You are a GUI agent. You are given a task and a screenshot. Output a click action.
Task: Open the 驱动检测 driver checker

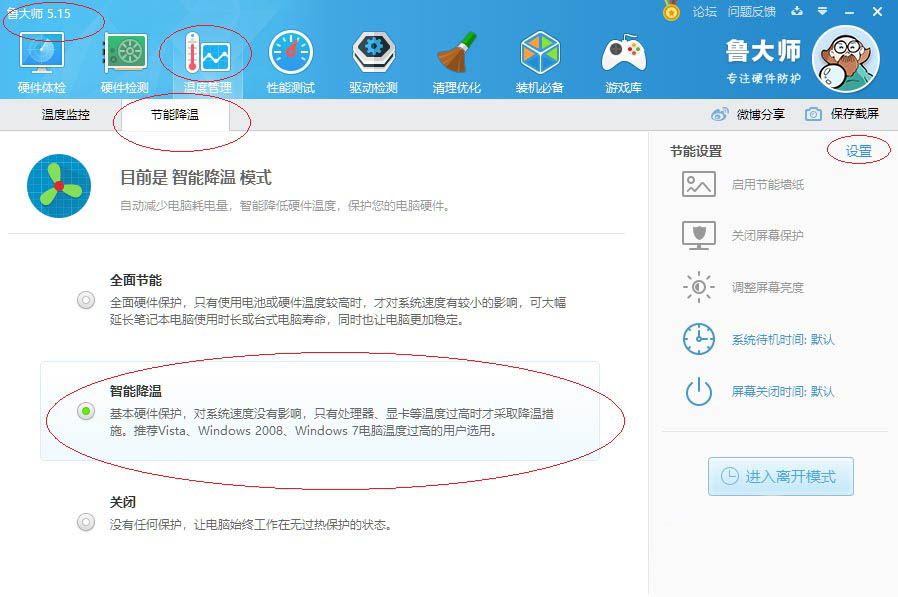(373, 60)
